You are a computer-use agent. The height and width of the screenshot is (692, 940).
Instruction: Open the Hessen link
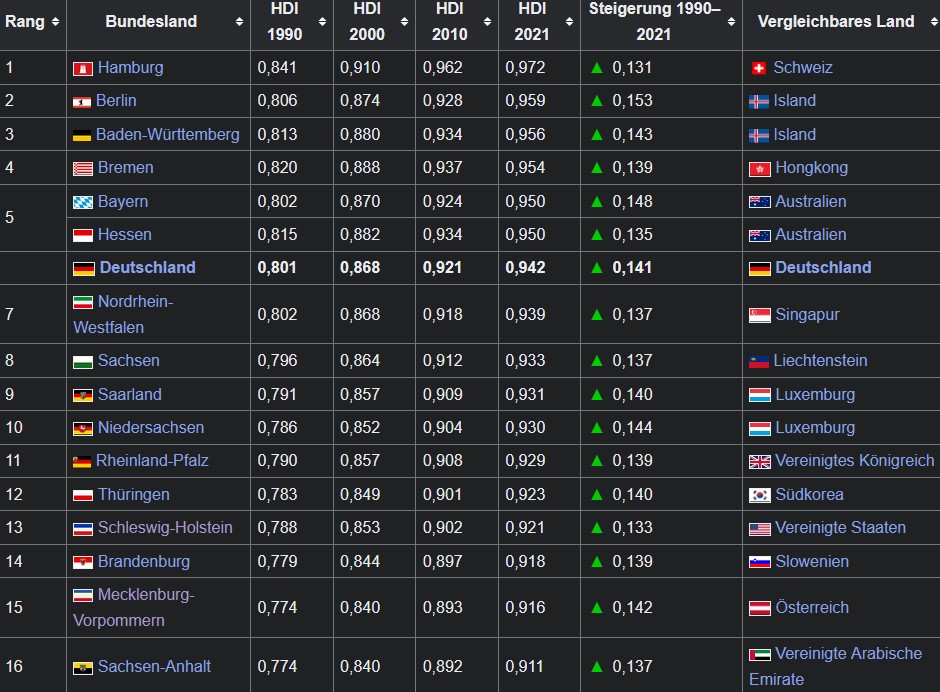[x=124, y=234]
